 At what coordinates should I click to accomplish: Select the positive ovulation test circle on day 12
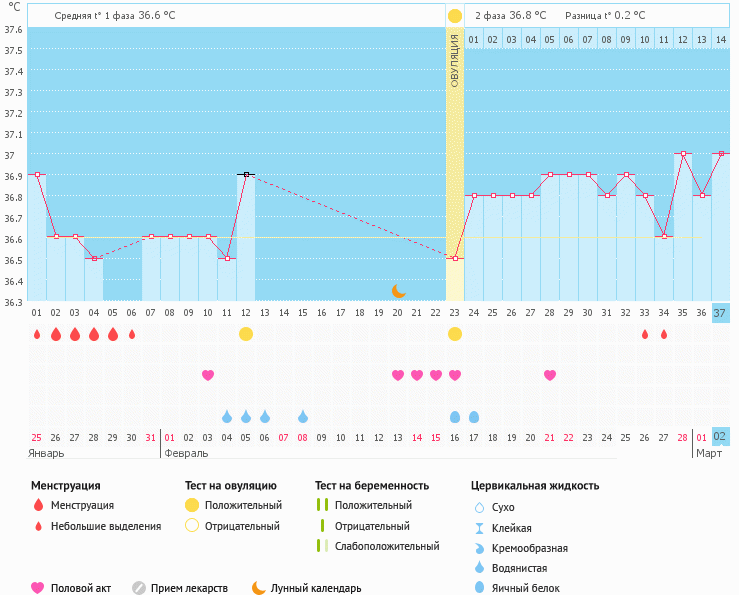pos(246,334)
